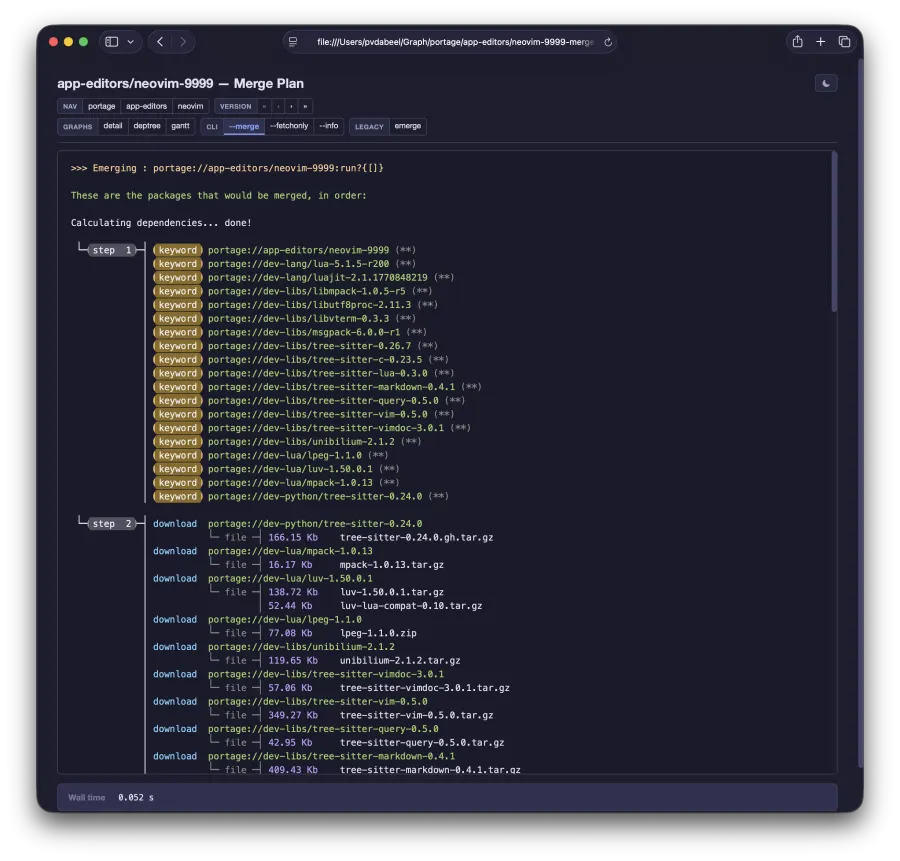
Task: Go back with the browser back arrow
Action: click(x=160, y=42)
